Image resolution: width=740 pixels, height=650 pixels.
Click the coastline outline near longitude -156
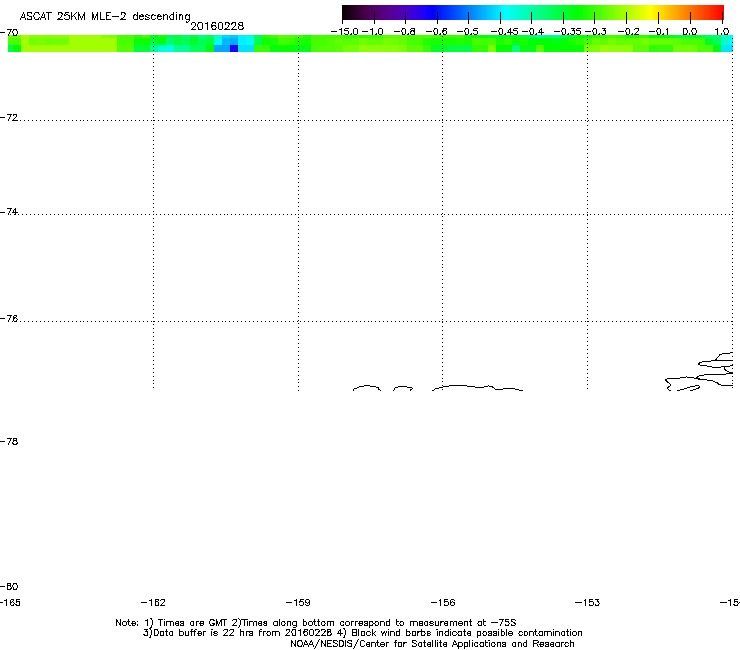coord(478,388)
